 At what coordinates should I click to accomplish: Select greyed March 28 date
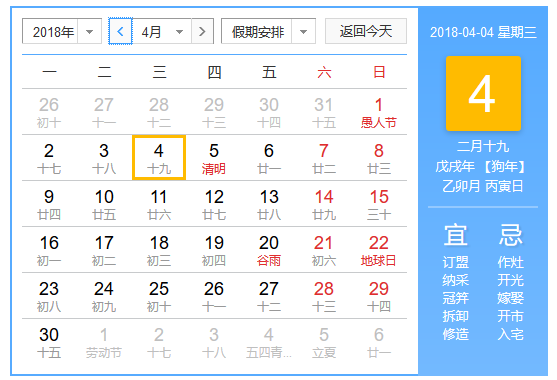click(159, 112)
